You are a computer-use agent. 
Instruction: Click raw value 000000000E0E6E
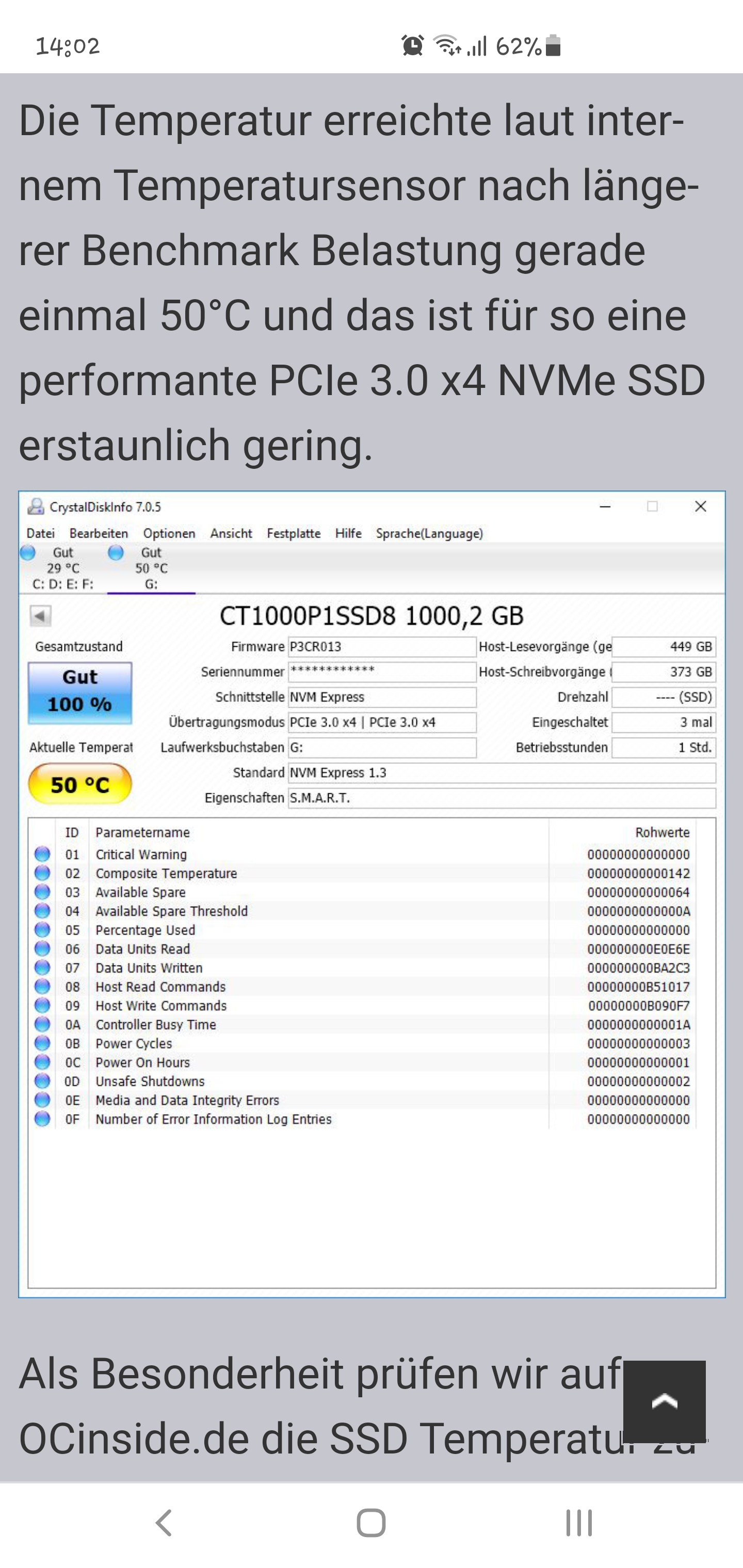tap(638, 949)
